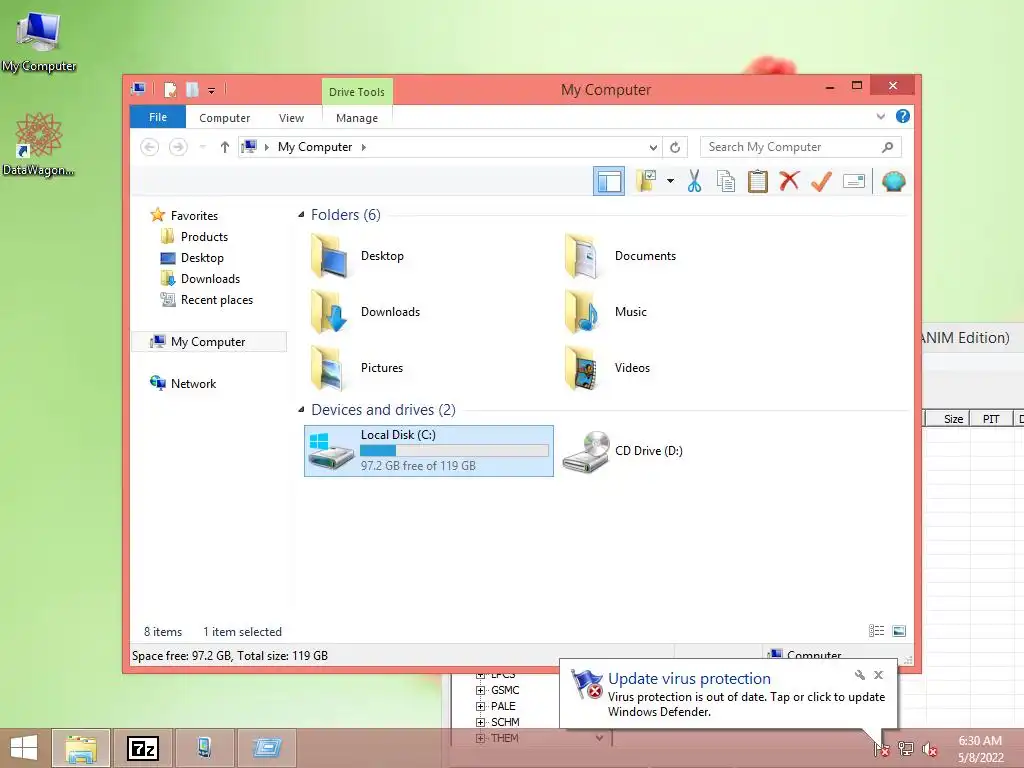Open the quick access Properties icon

[170, 90]
